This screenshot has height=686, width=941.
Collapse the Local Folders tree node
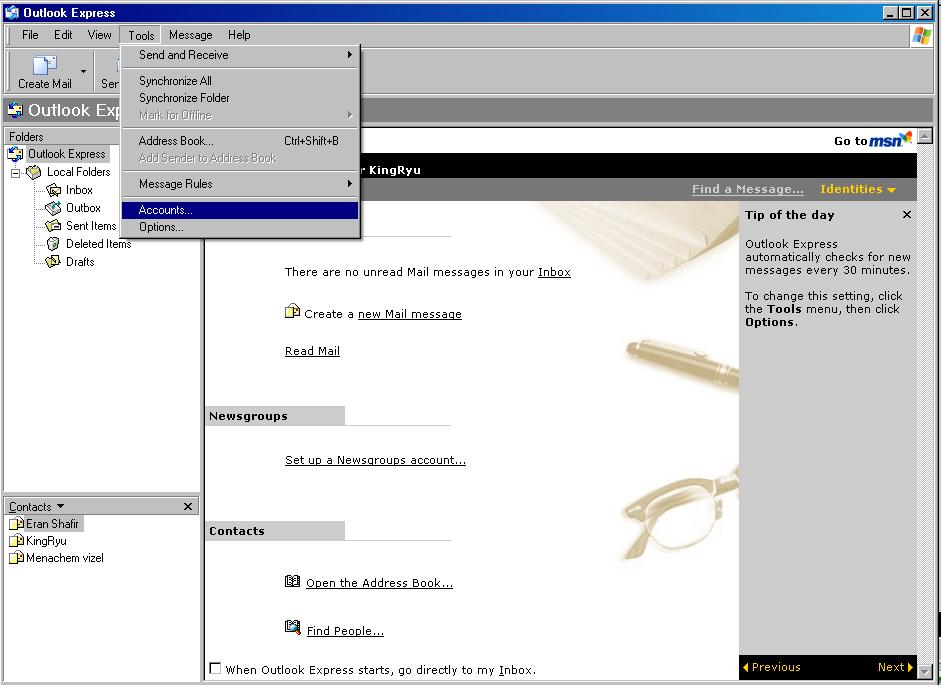pyautogui.click(x=16, y=173)
